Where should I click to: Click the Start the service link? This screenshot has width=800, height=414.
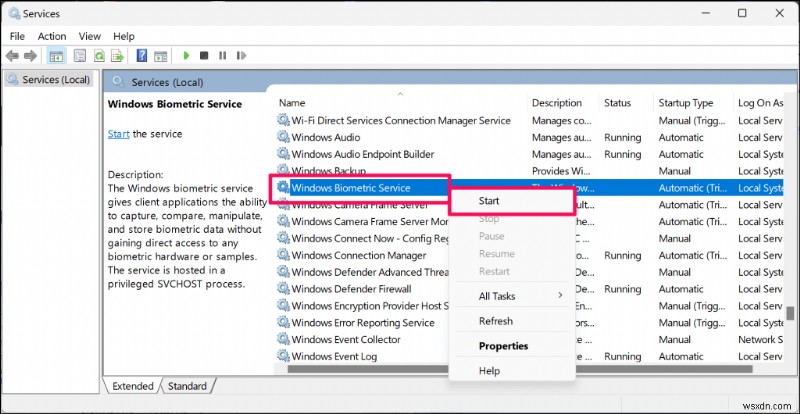118,134
